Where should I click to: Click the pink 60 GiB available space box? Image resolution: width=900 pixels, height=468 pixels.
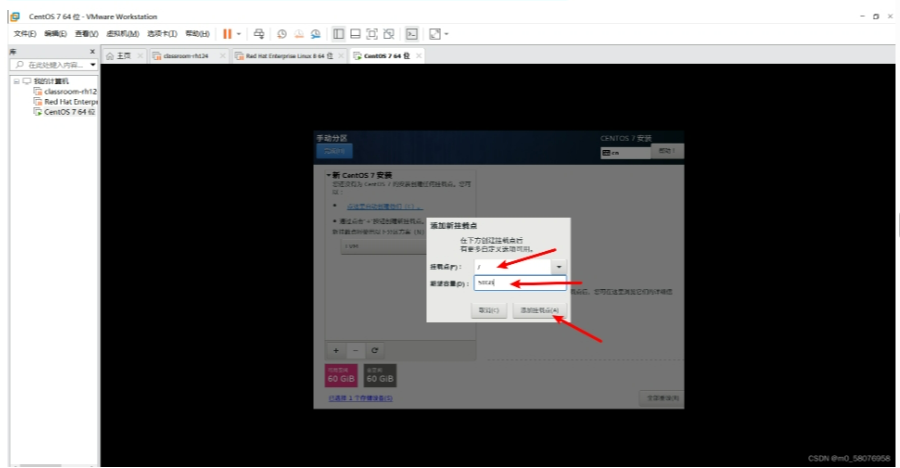click(341, 376)
